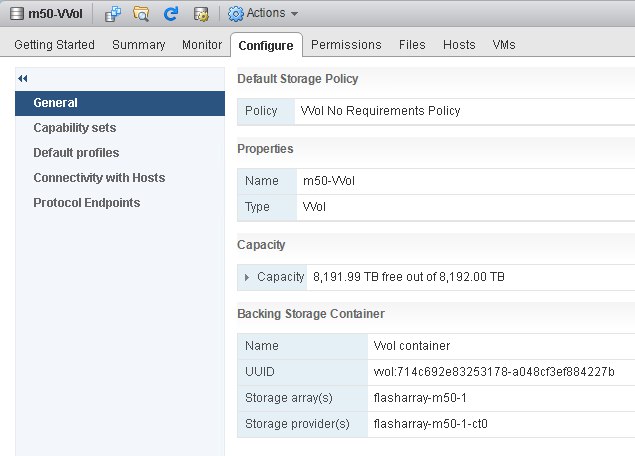Expand the Capacity details row

[247, 277]
